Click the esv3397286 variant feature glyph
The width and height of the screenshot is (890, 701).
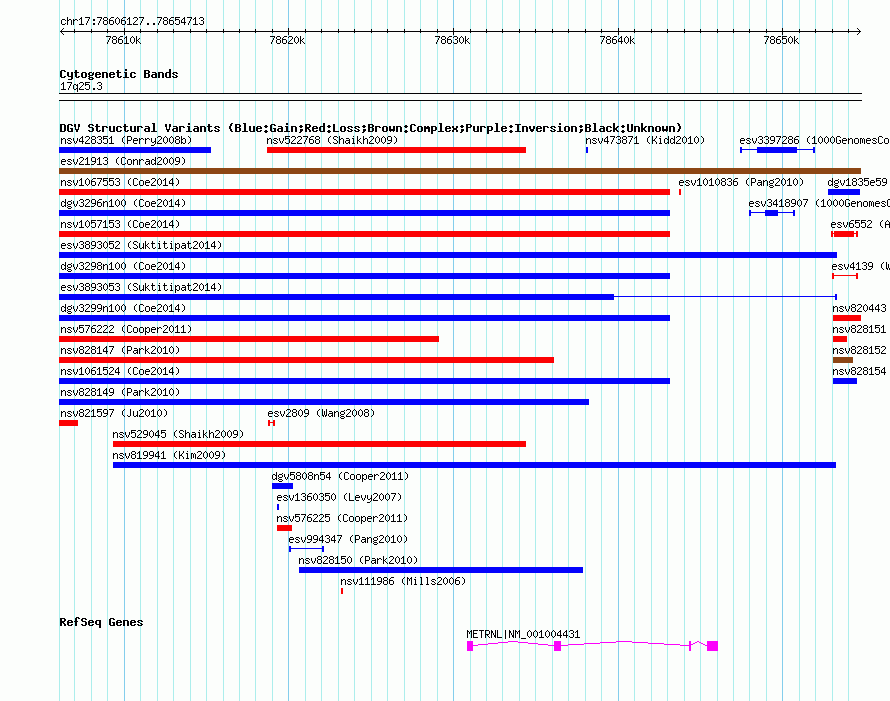778,150
